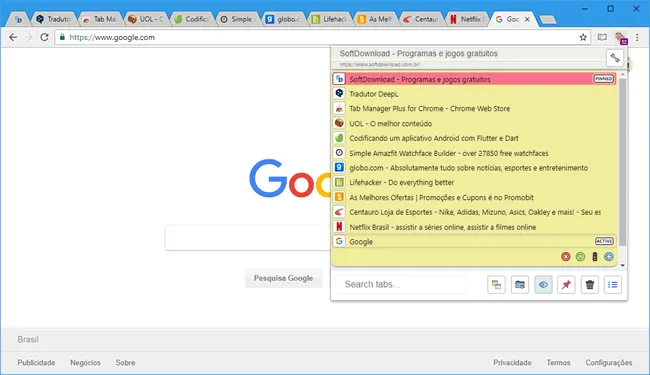The image size is (650, 375).
Task: Click the Pesquisa Google button
Action: [284, 278]
